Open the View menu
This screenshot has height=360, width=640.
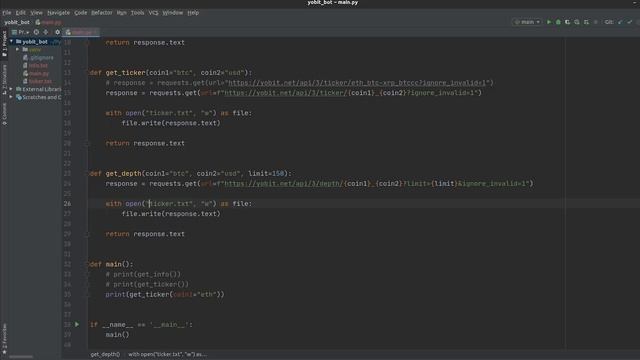click(x=36, y=13)
